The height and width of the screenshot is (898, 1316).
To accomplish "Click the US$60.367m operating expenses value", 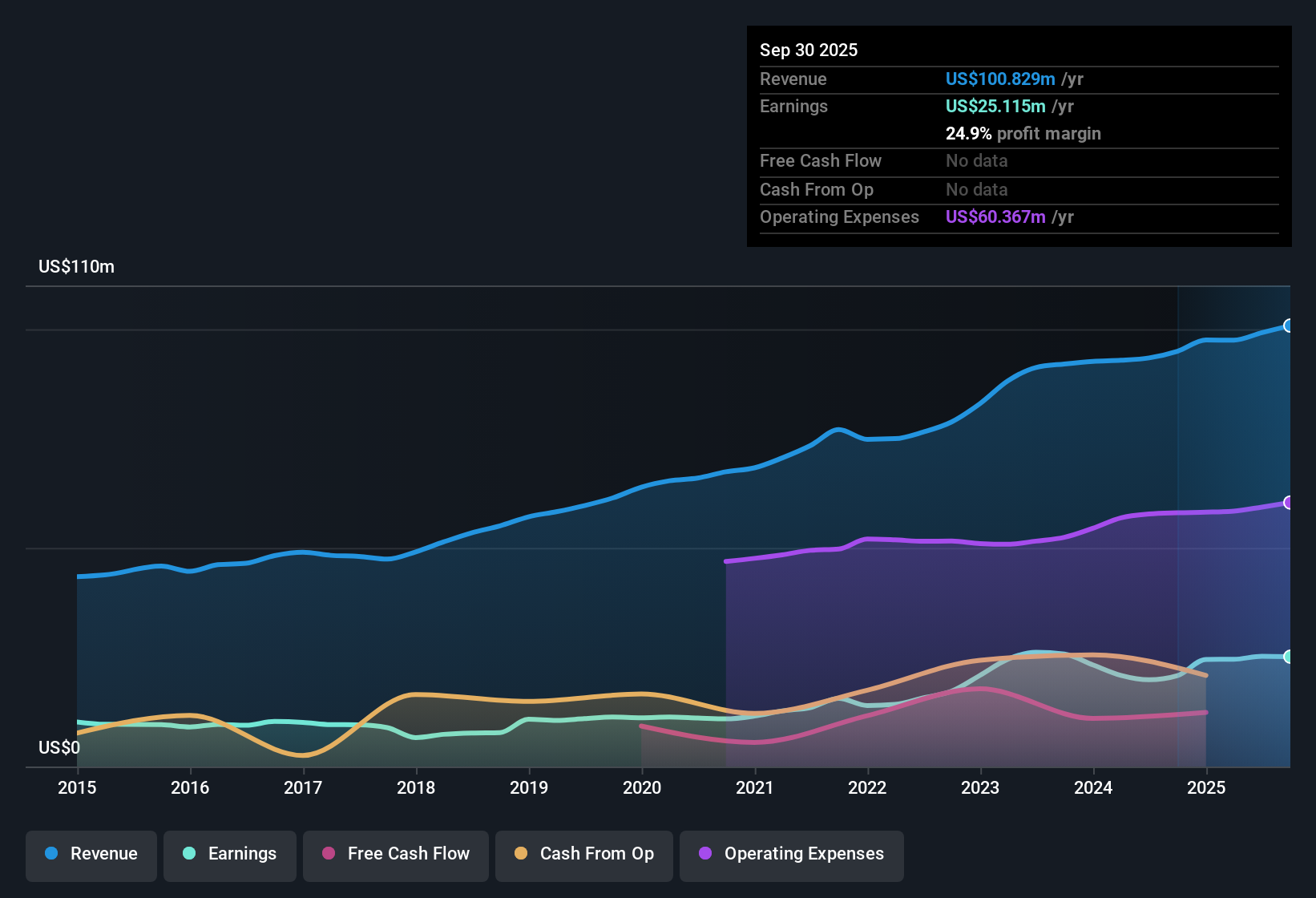I will coord(995,216).
